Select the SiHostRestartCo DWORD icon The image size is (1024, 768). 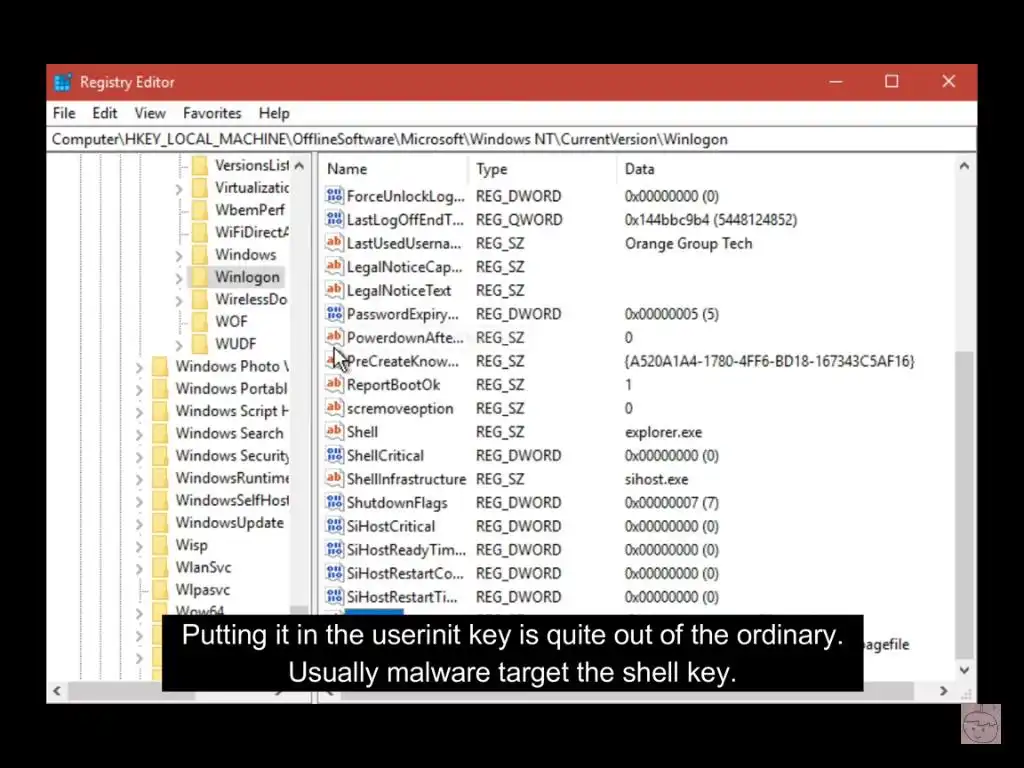pos(334,573)
